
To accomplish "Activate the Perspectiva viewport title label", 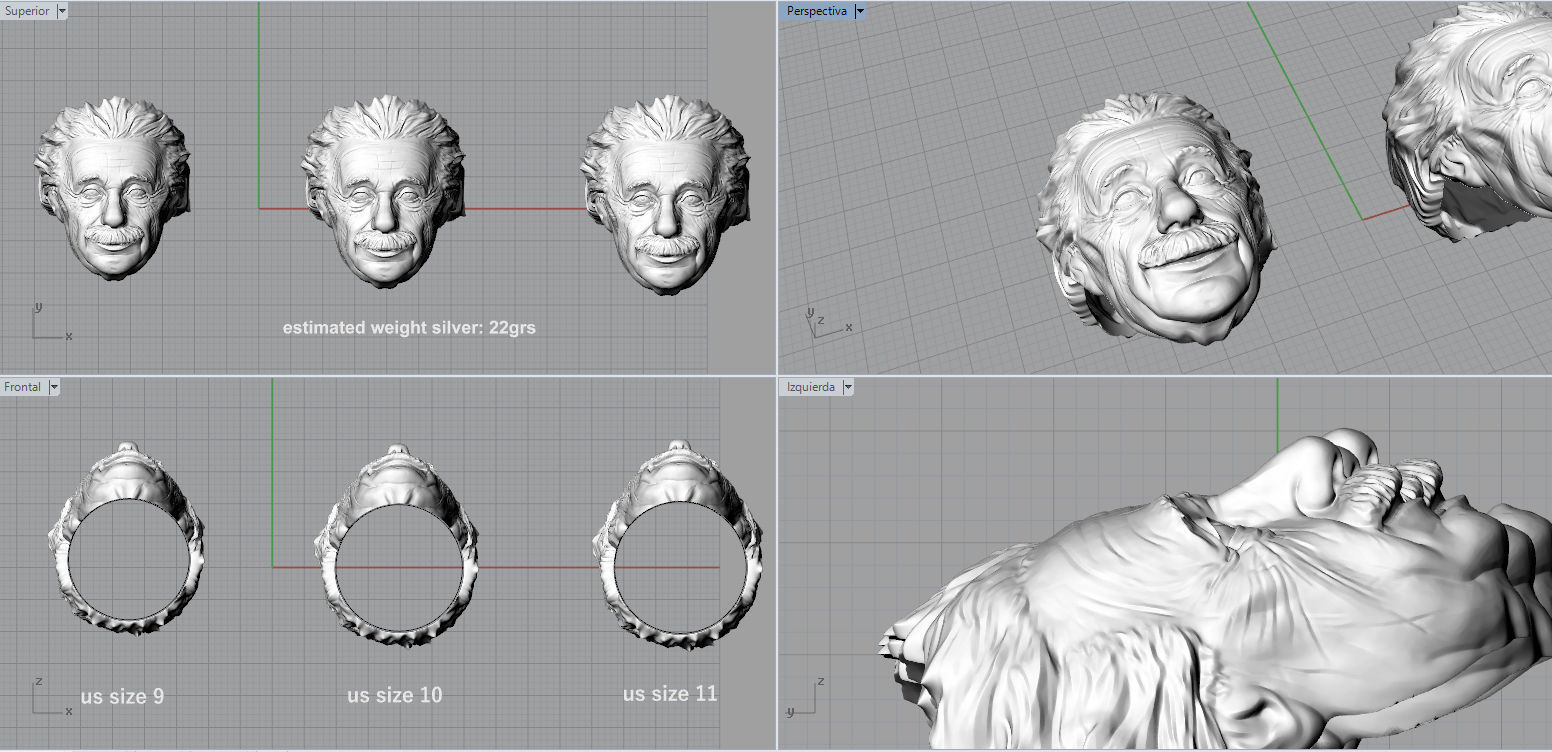I will (x=817, y=11).
